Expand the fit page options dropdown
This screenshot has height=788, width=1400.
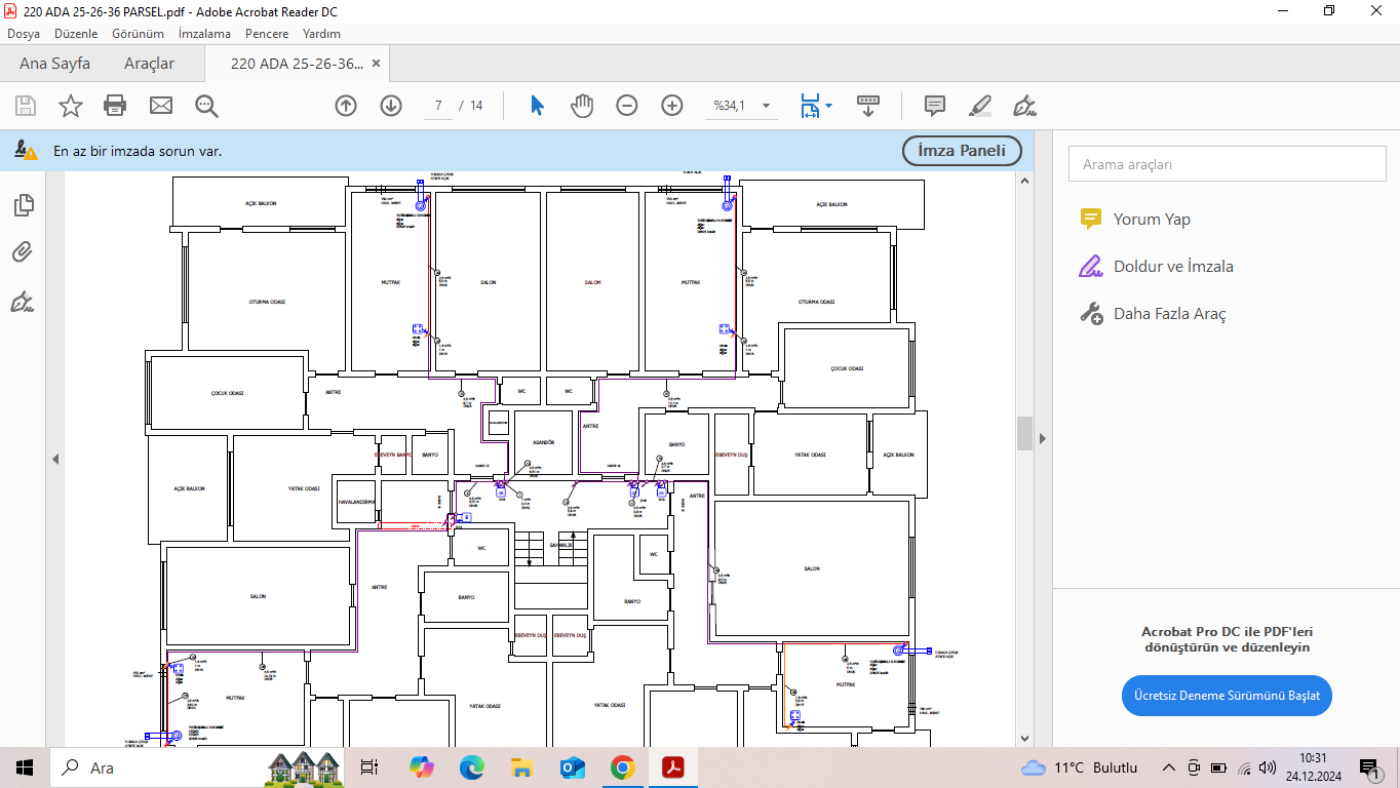tap(829, 105)
